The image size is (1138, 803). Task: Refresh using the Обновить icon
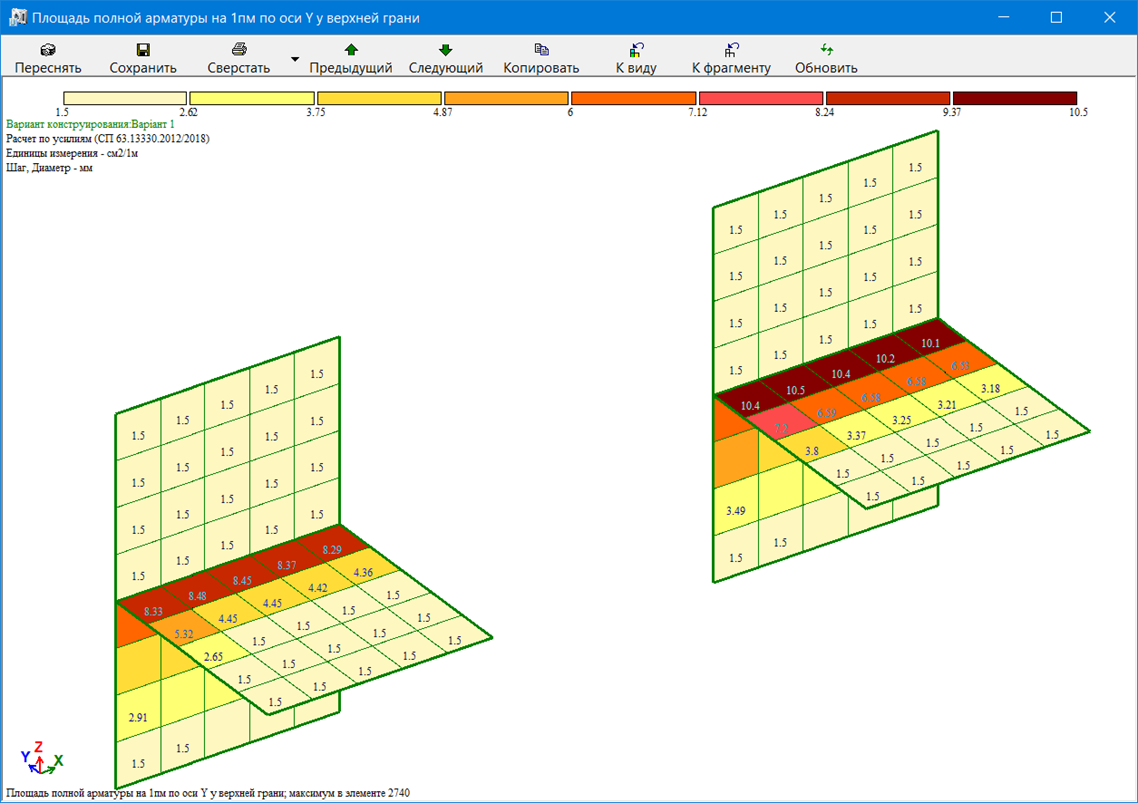826,49
